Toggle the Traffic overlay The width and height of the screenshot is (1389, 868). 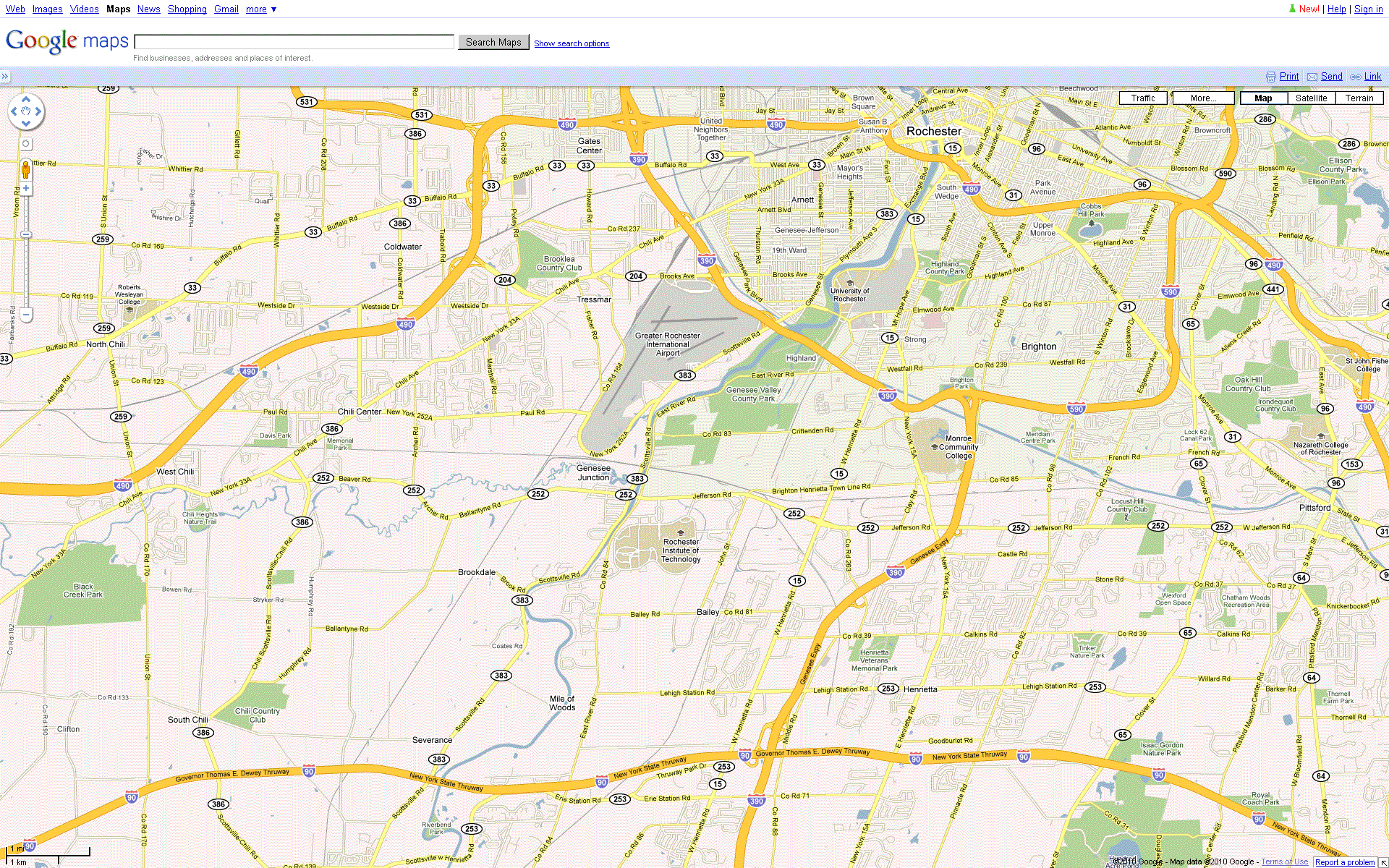1143,98
